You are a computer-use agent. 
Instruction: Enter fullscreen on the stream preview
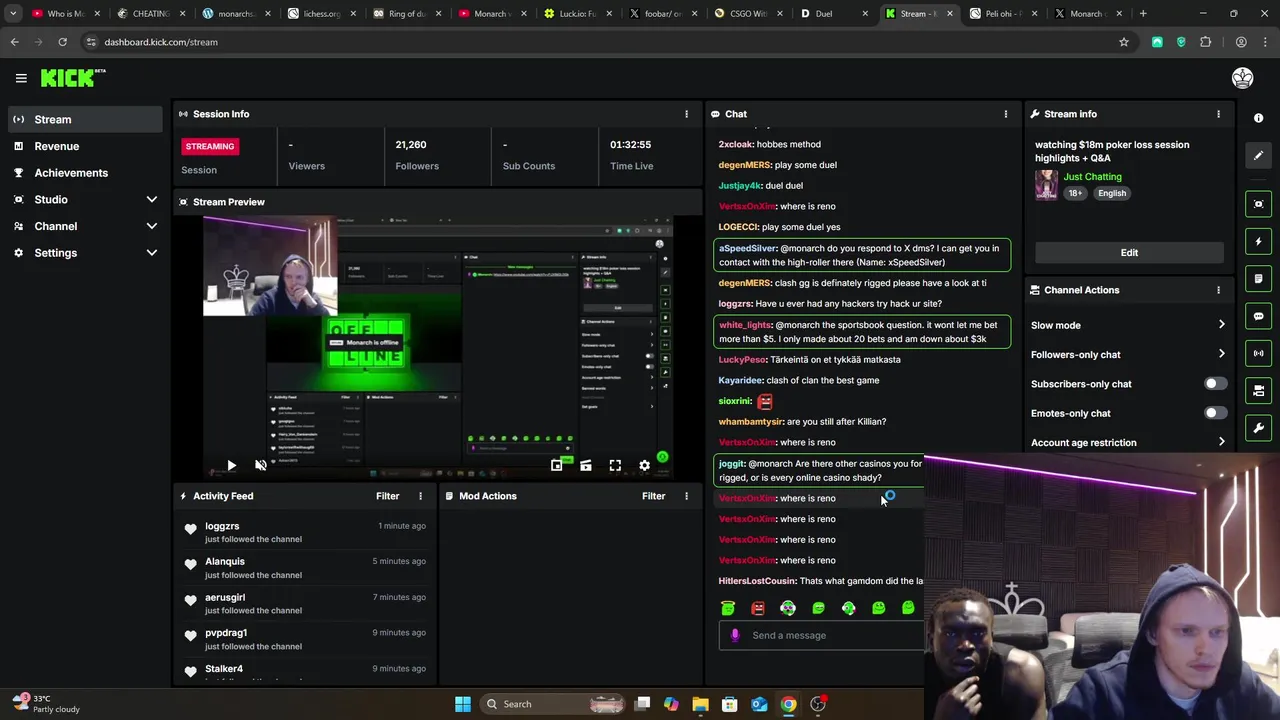pos(615,465)
